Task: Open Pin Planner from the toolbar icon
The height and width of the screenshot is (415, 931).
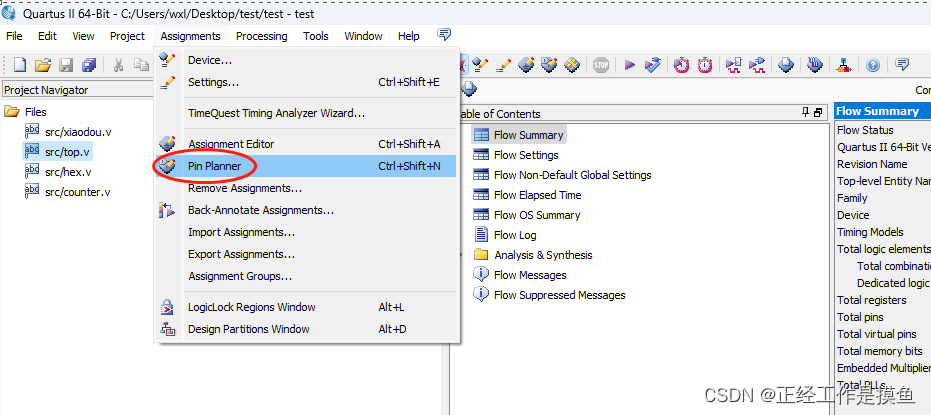Action: [549, 64]
